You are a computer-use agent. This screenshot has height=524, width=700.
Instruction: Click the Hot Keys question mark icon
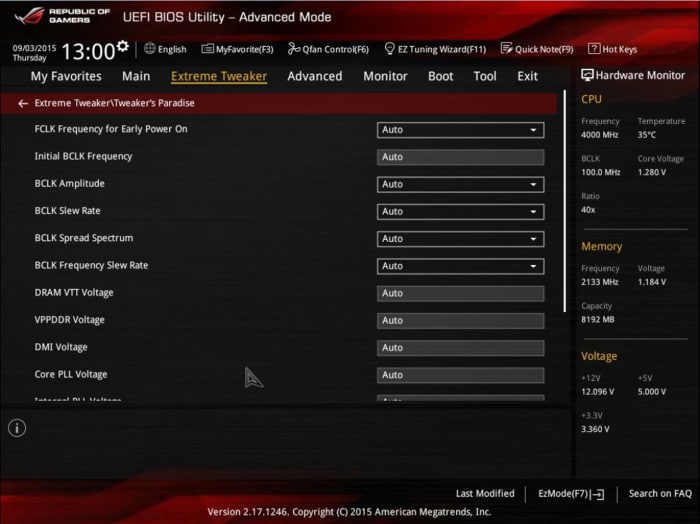pyautogui.click(x=594, y=49)
